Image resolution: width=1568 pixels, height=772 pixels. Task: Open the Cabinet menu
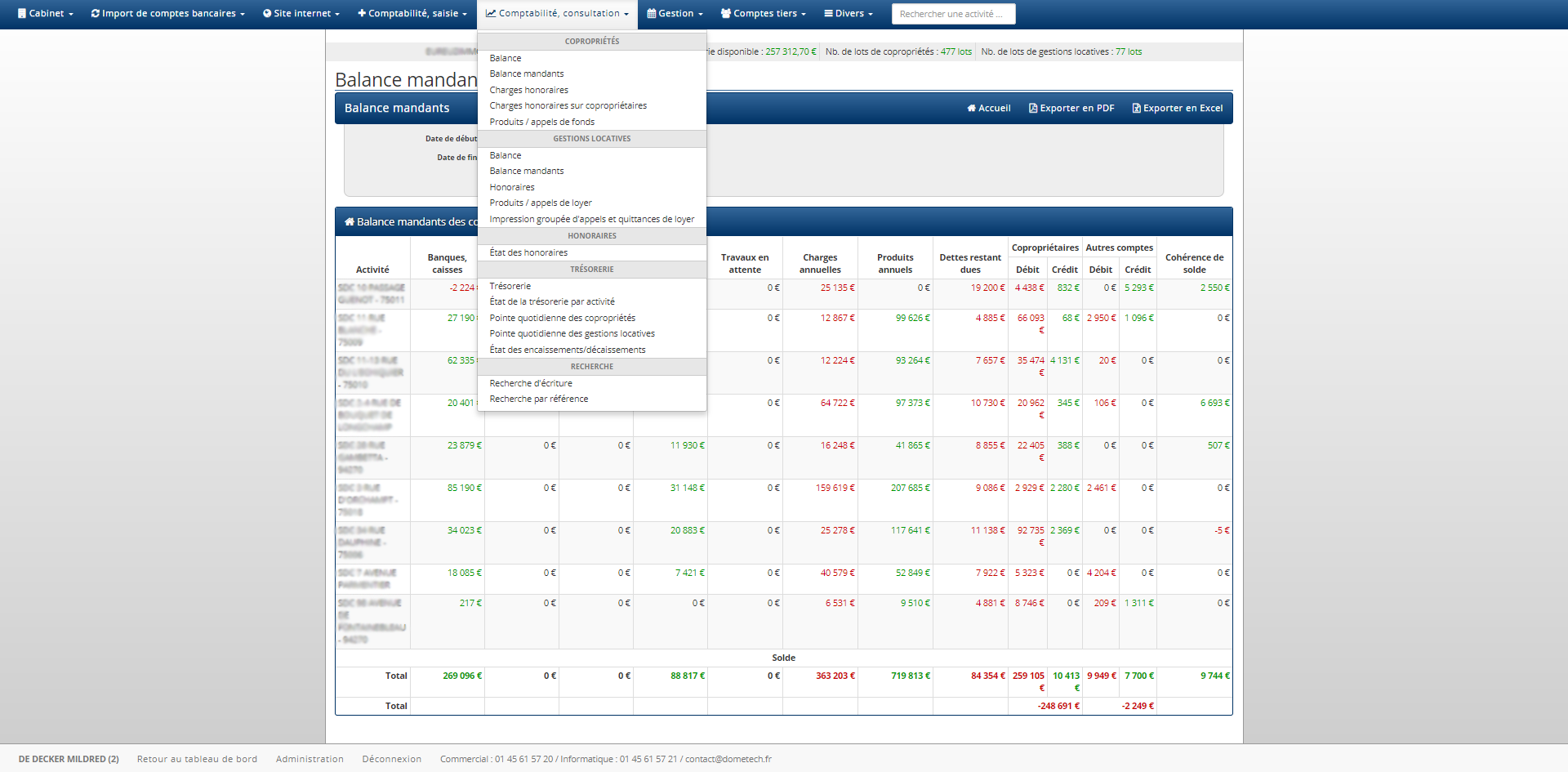[x=46, y=14]
